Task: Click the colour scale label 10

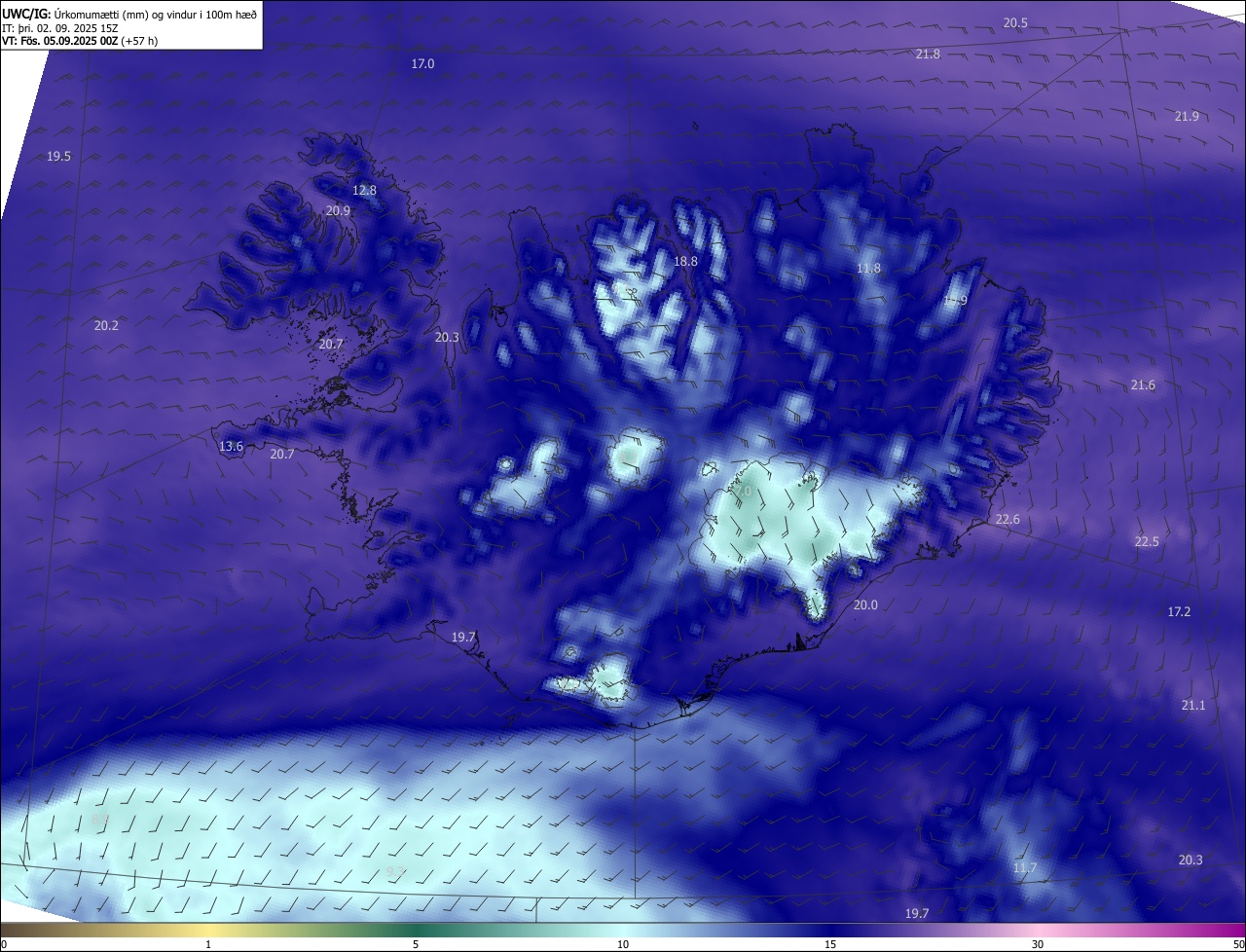Action: click(x=623, y=944)
